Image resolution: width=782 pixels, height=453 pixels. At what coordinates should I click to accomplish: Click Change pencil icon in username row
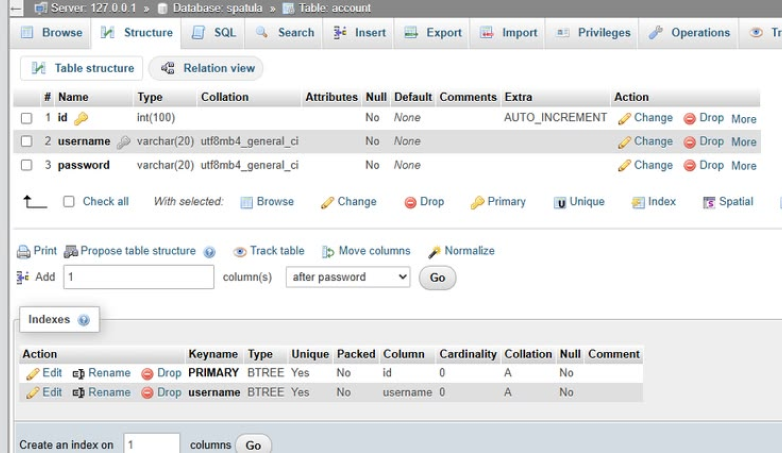pyautogui.click(x=624, y=142)
